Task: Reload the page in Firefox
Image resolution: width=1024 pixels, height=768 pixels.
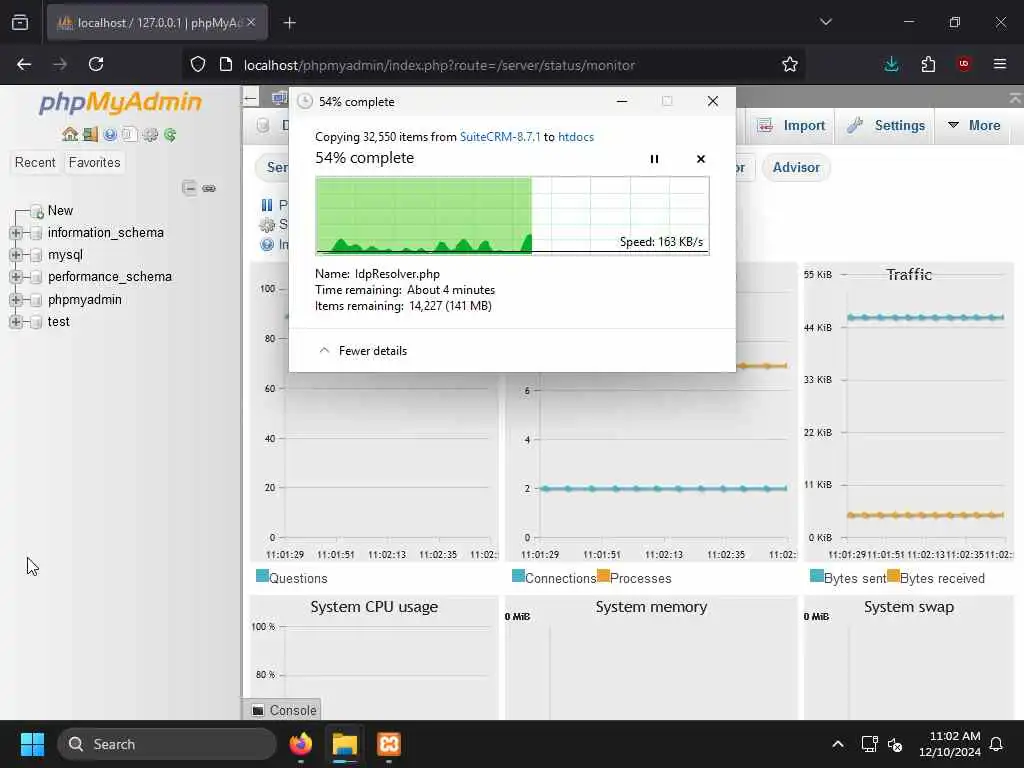Action: coord(96,64)
